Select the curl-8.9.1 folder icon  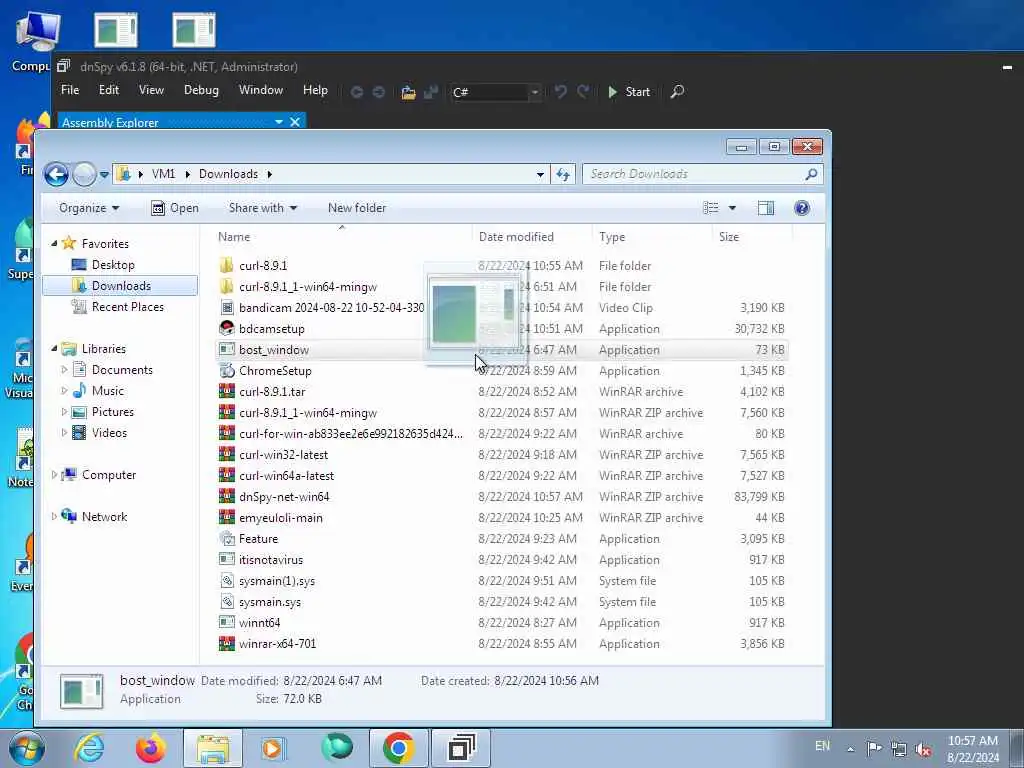(227, 266)
